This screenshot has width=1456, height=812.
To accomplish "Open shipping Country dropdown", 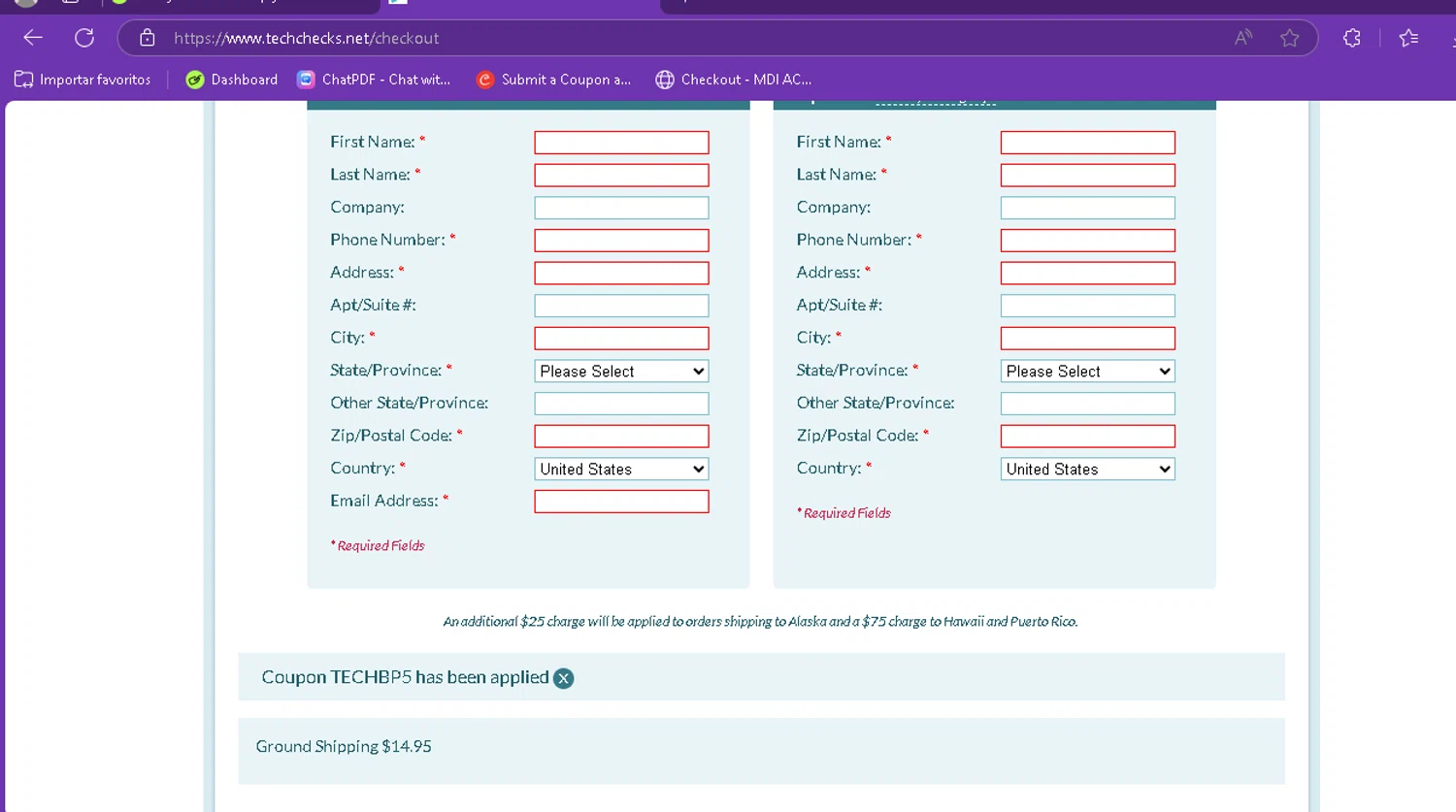I will (1088, 469).
